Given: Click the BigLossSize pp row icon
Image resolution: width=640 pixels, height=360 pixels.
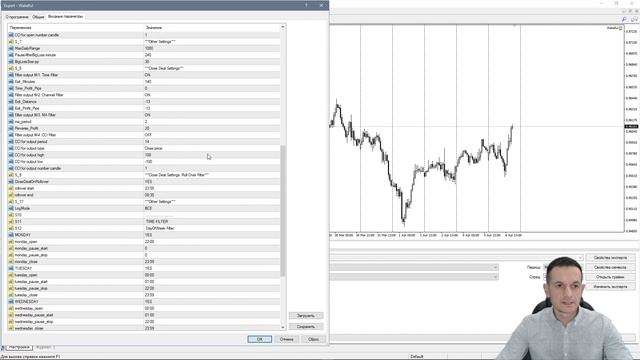Looking at the screenshot, I should [11, 62].
